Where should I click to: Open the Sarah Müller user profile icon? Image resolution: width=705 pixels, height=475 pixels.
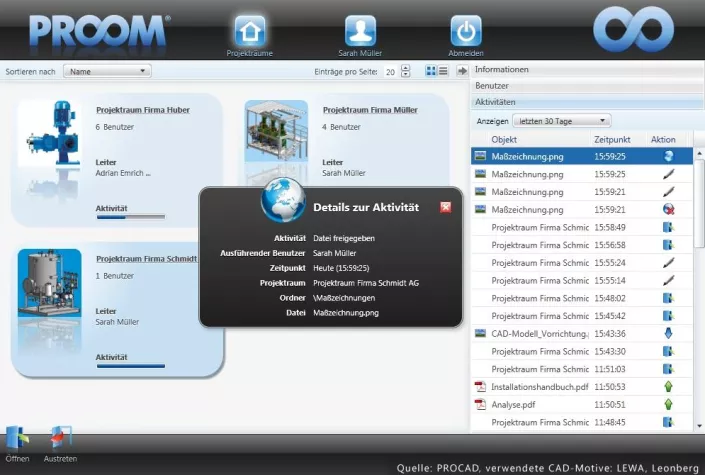point(358,30)
